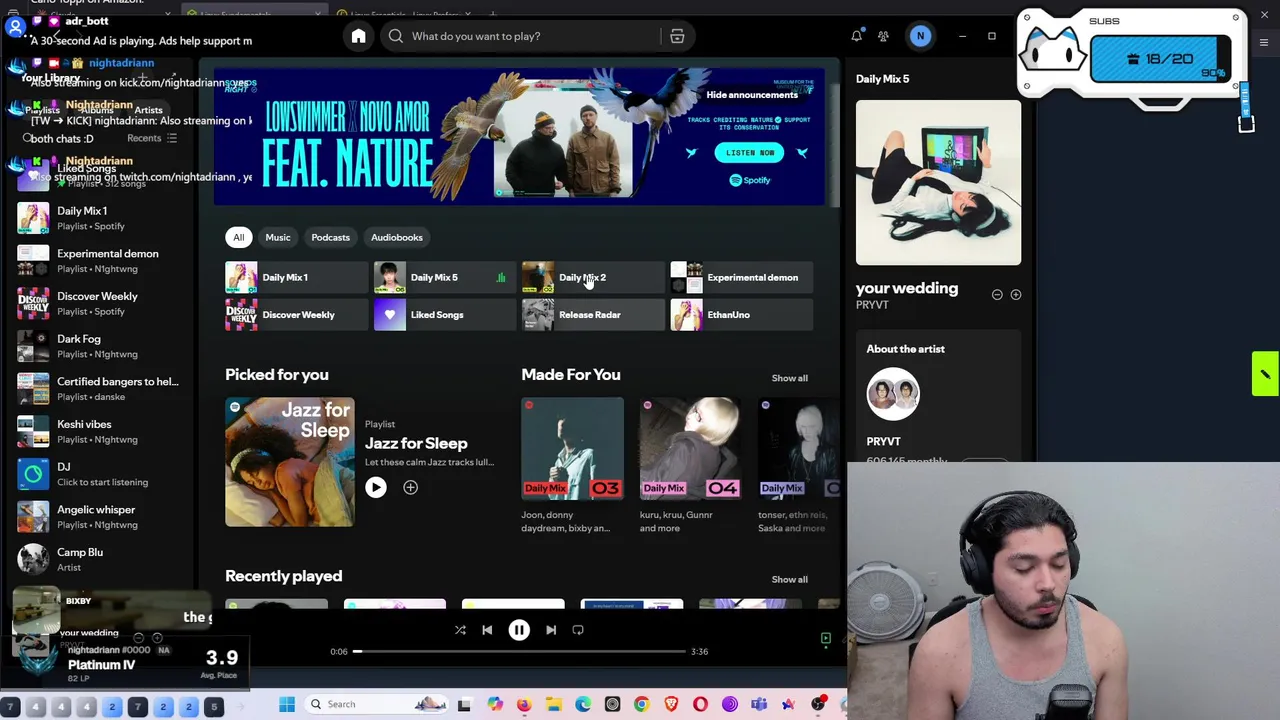Select the All filter chip

(238, 237)
